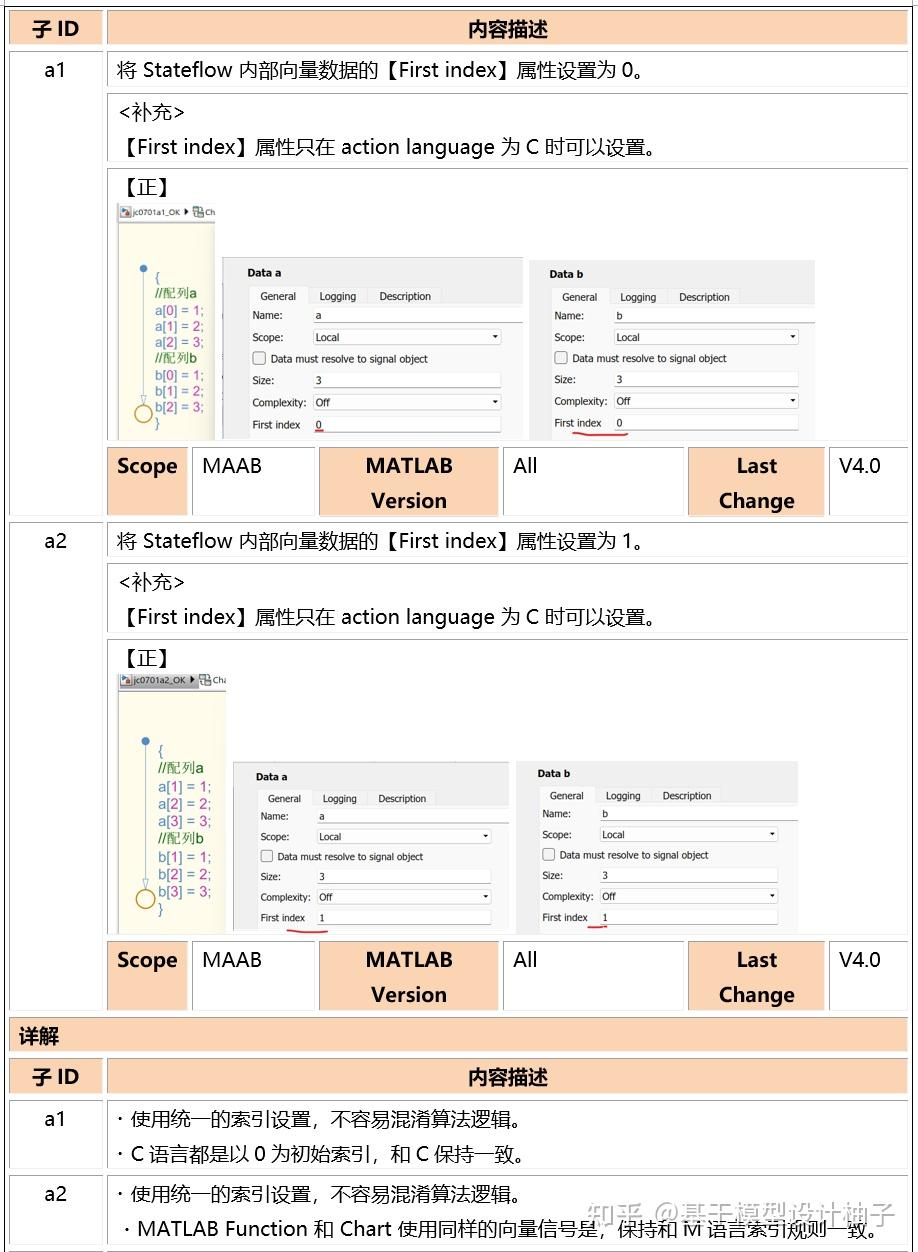The width and height of the screenshot is (918, 1252).
Task: Switch to Logging tab in Data a, First index 0
Action: (x=338, y=296)
